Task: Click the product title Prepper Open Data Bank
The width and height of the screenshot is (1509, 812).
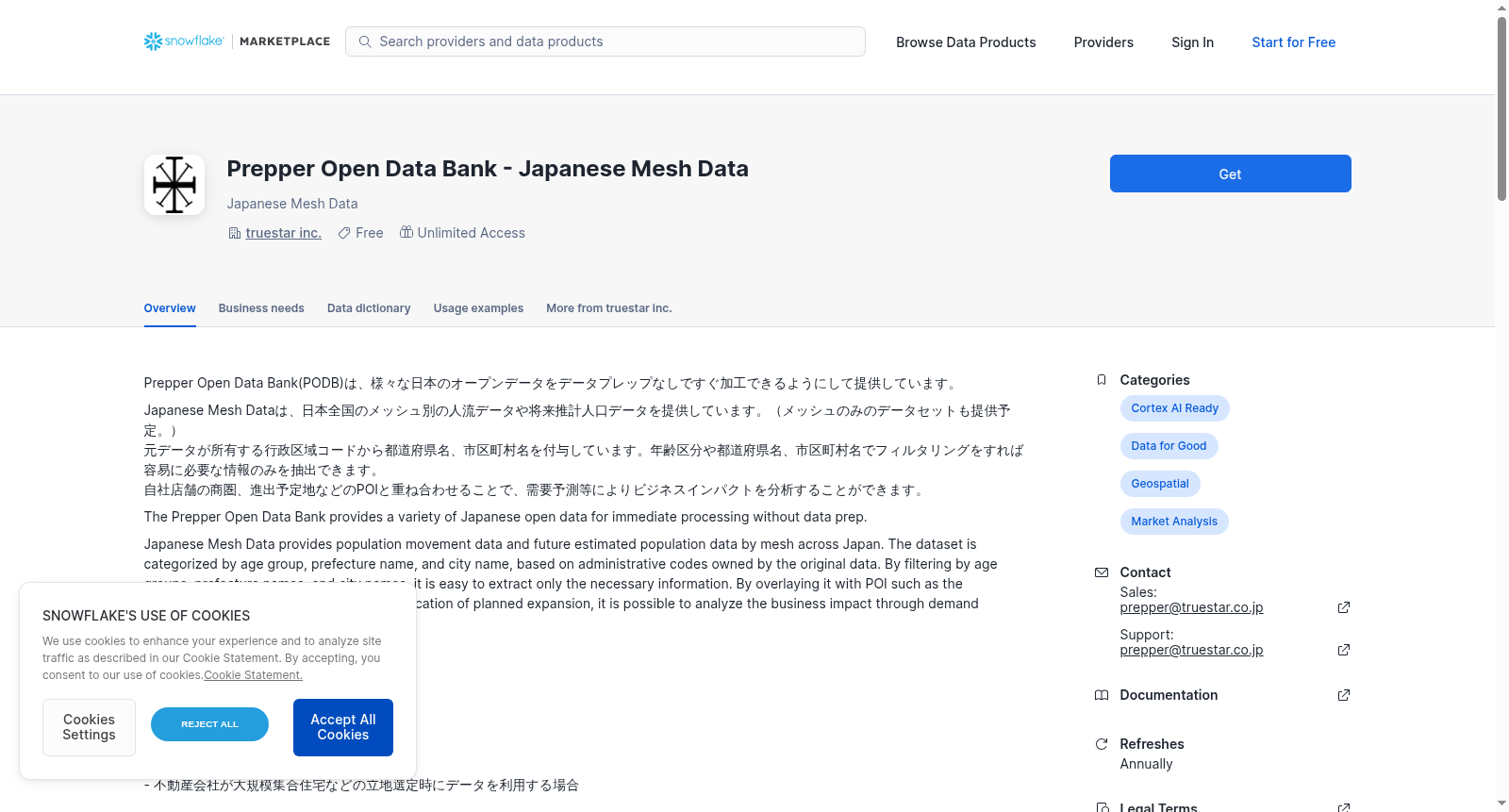Action: coord(488,169)
